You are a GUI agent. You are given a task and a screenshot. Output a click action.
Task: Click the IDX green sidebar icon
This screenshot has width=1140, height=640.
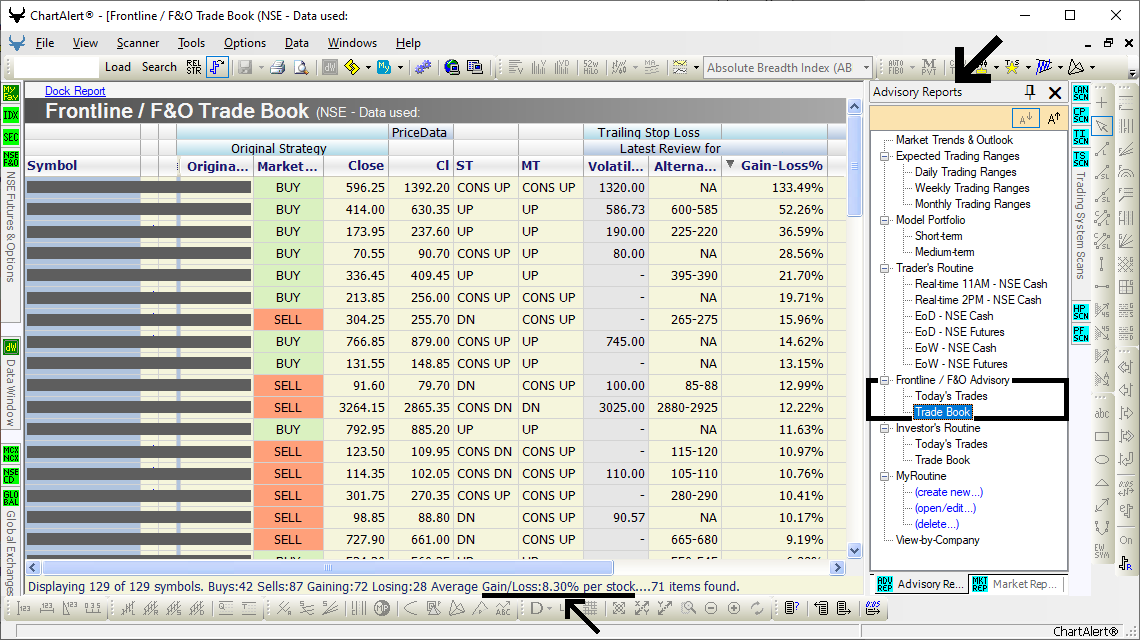point(11,115)
